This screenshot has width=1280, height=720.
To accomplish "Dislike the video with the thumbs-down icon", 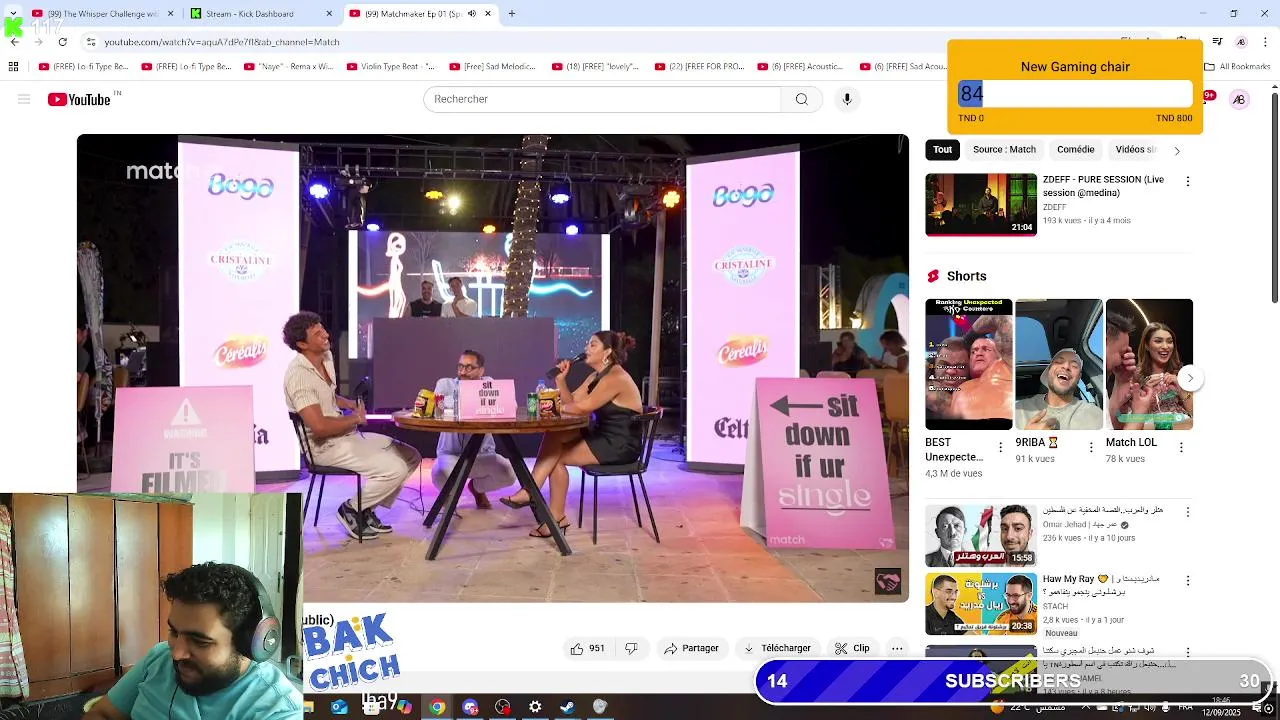I will 631,648.
